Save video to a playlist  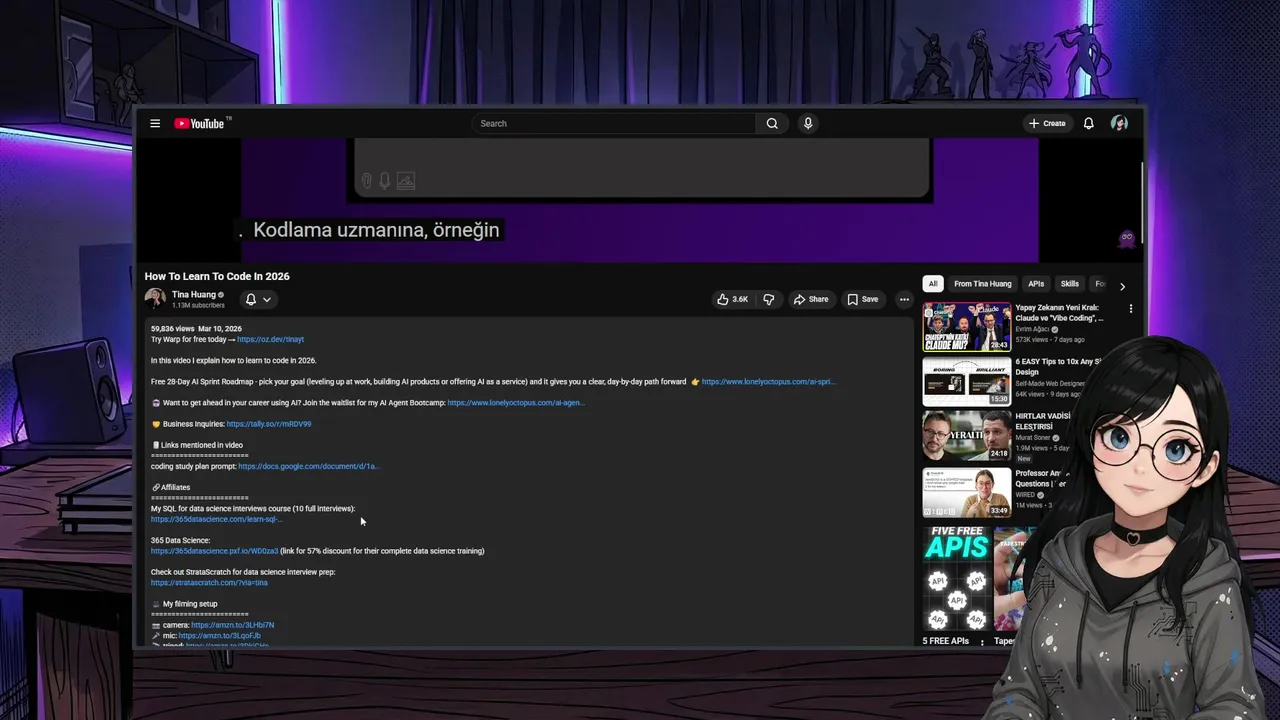pyautogui.click(x=862, y=299)
